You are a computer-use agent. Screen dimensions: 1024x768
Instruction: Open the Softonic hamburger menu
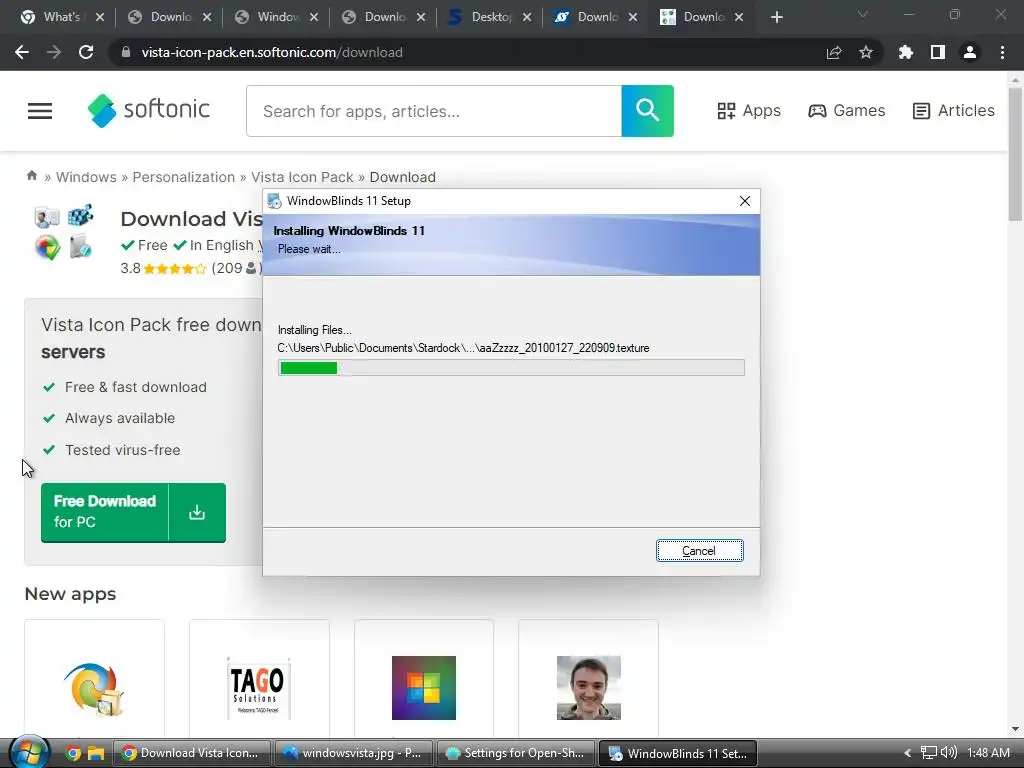(40, 111)
